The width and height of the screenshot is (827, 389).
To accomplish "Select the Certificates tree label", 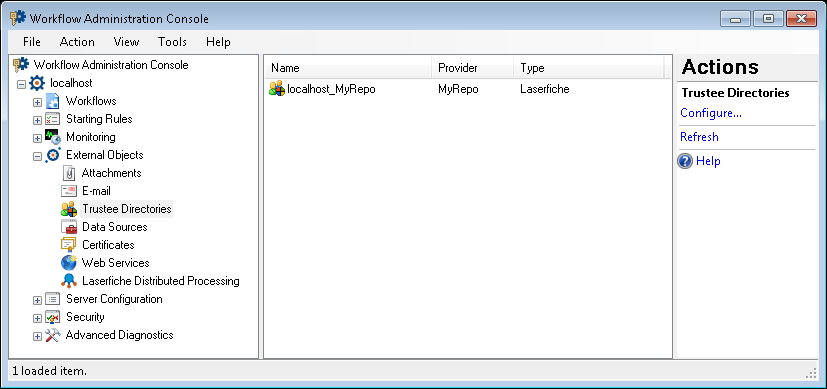I will (108, 245).
